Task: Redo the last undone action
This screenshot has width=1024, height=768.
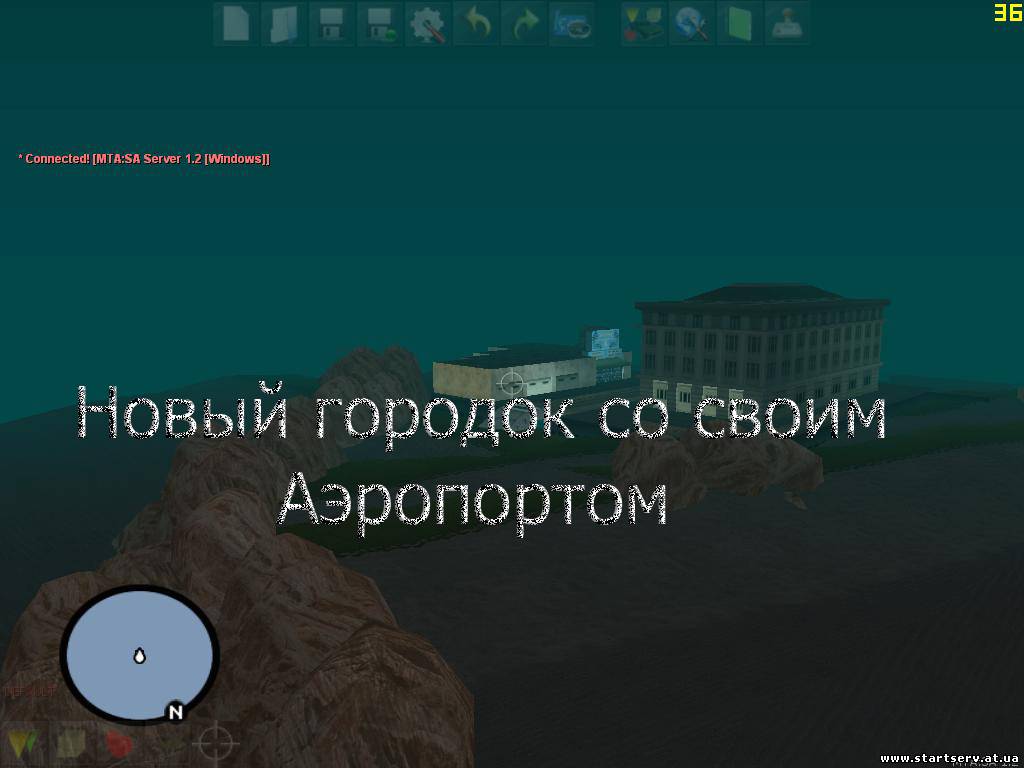Action: [x=524, y=23]
